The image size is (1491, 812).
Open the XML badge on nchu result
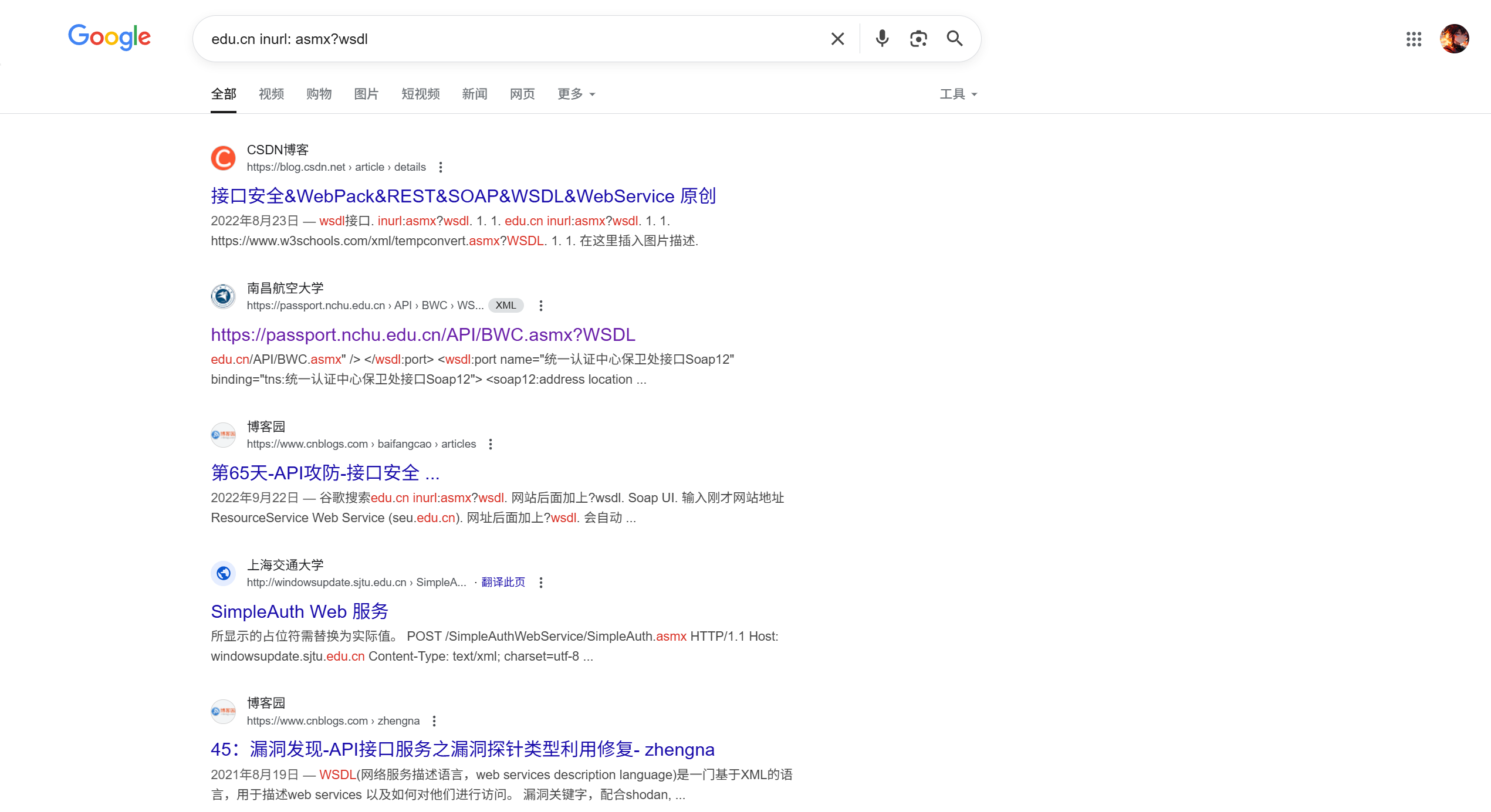(505, 305)
